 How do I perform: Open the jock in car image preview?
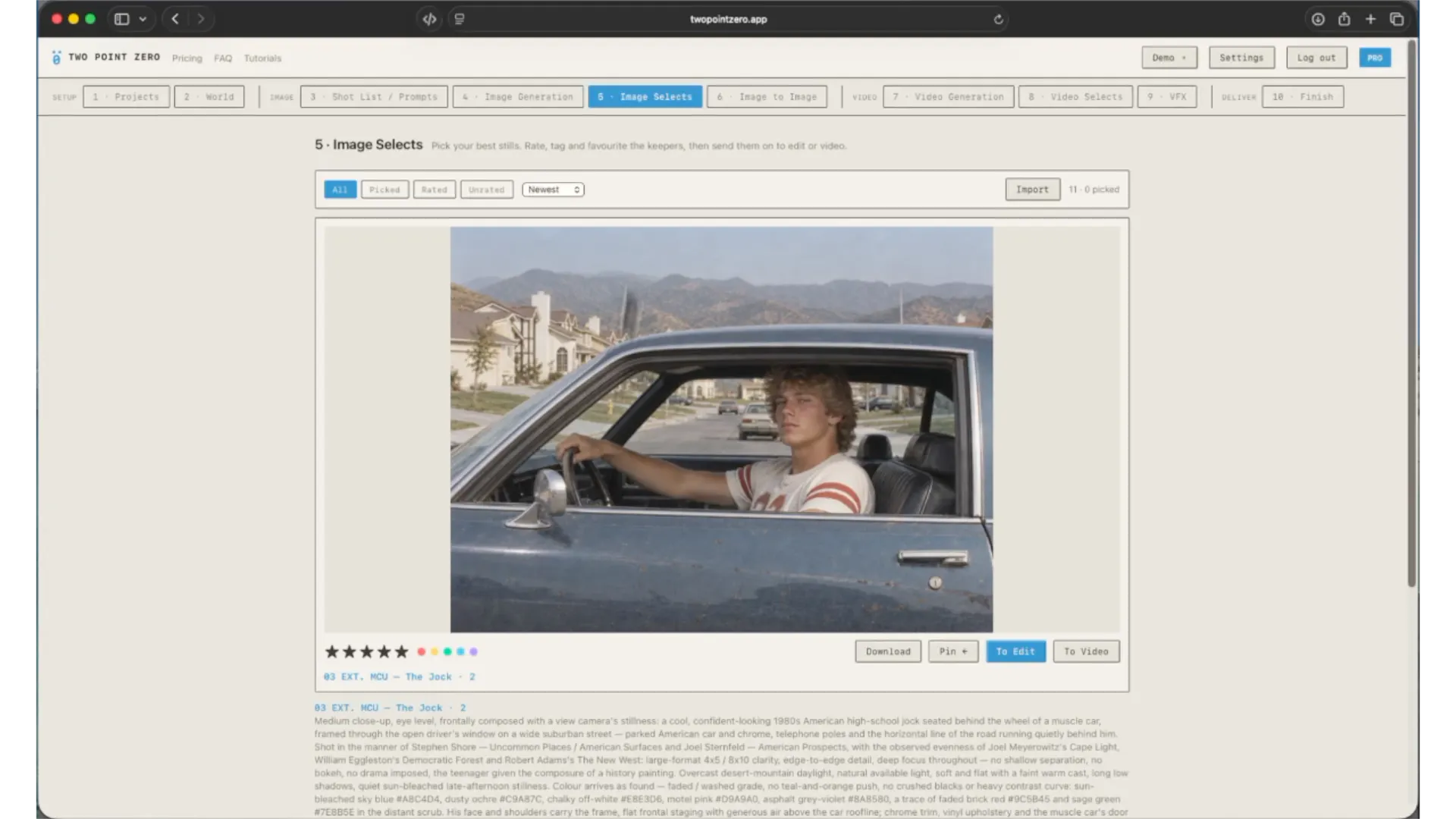coord(721,429)
